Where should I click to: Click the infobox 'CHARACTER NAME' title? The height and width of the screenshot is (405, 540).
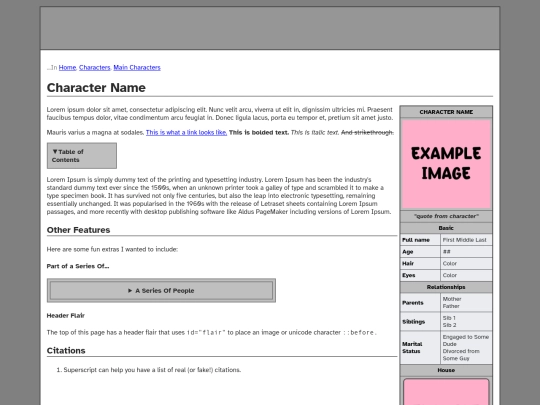[x=446, y=112]
